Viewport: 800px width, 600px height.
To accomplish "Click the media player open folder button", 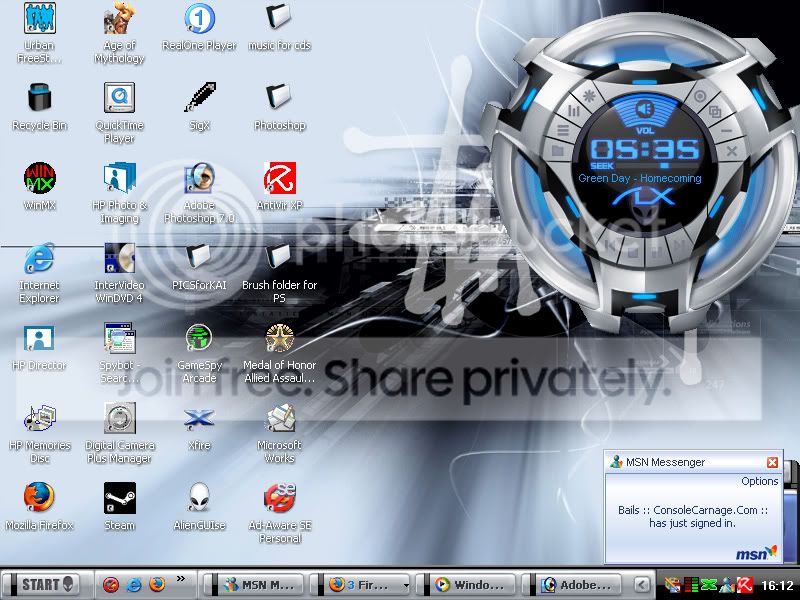I will point(557,151).
